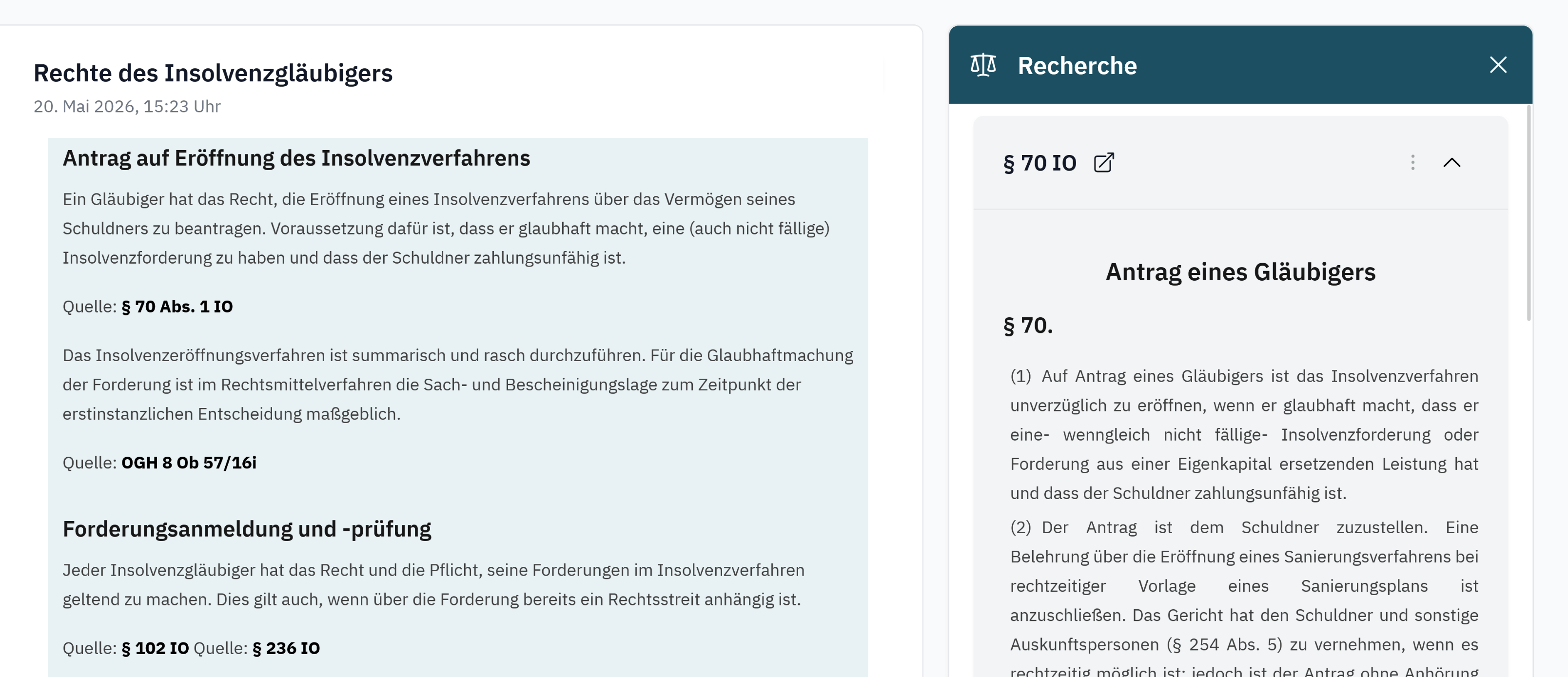This screenshot has width=1568, height=677.
Task: Click date text 20. Mai 2026, 15:23 Uhr
Action: [x=127, y=106]
